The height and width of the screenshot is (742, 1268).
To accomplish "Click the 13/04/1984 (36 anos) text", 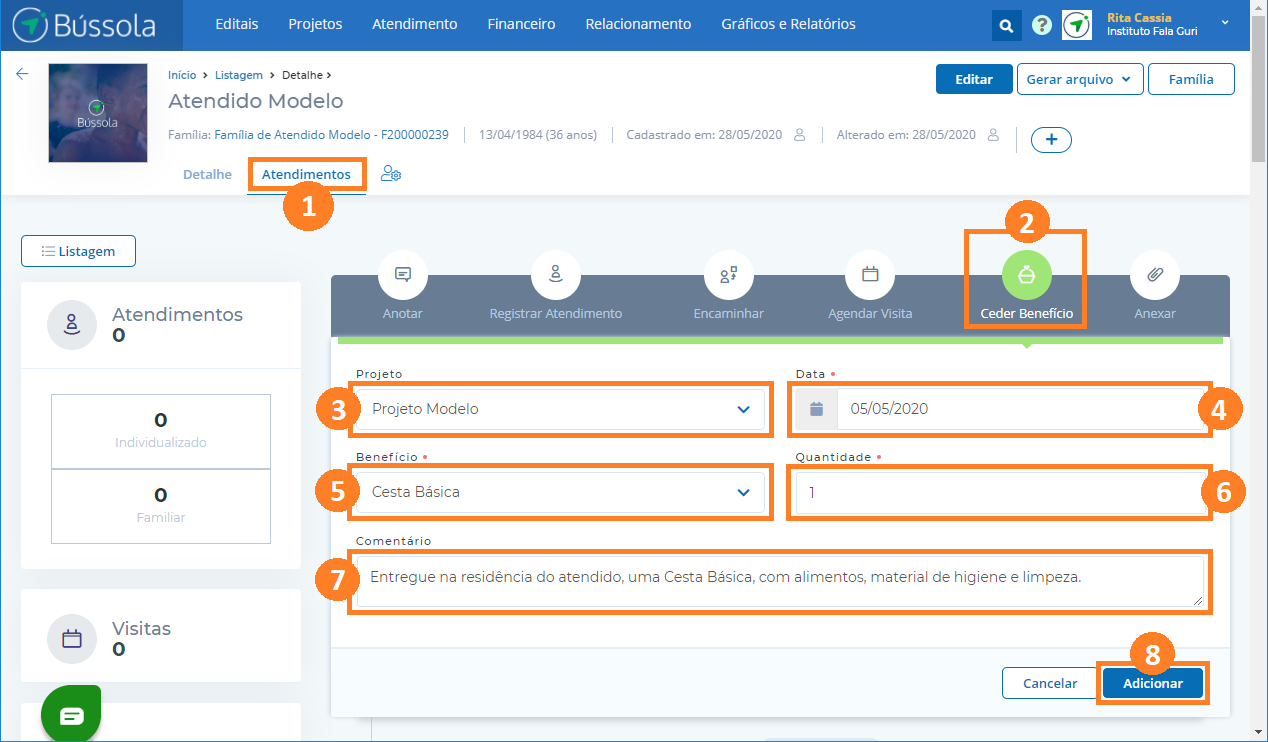I will 537,135.
